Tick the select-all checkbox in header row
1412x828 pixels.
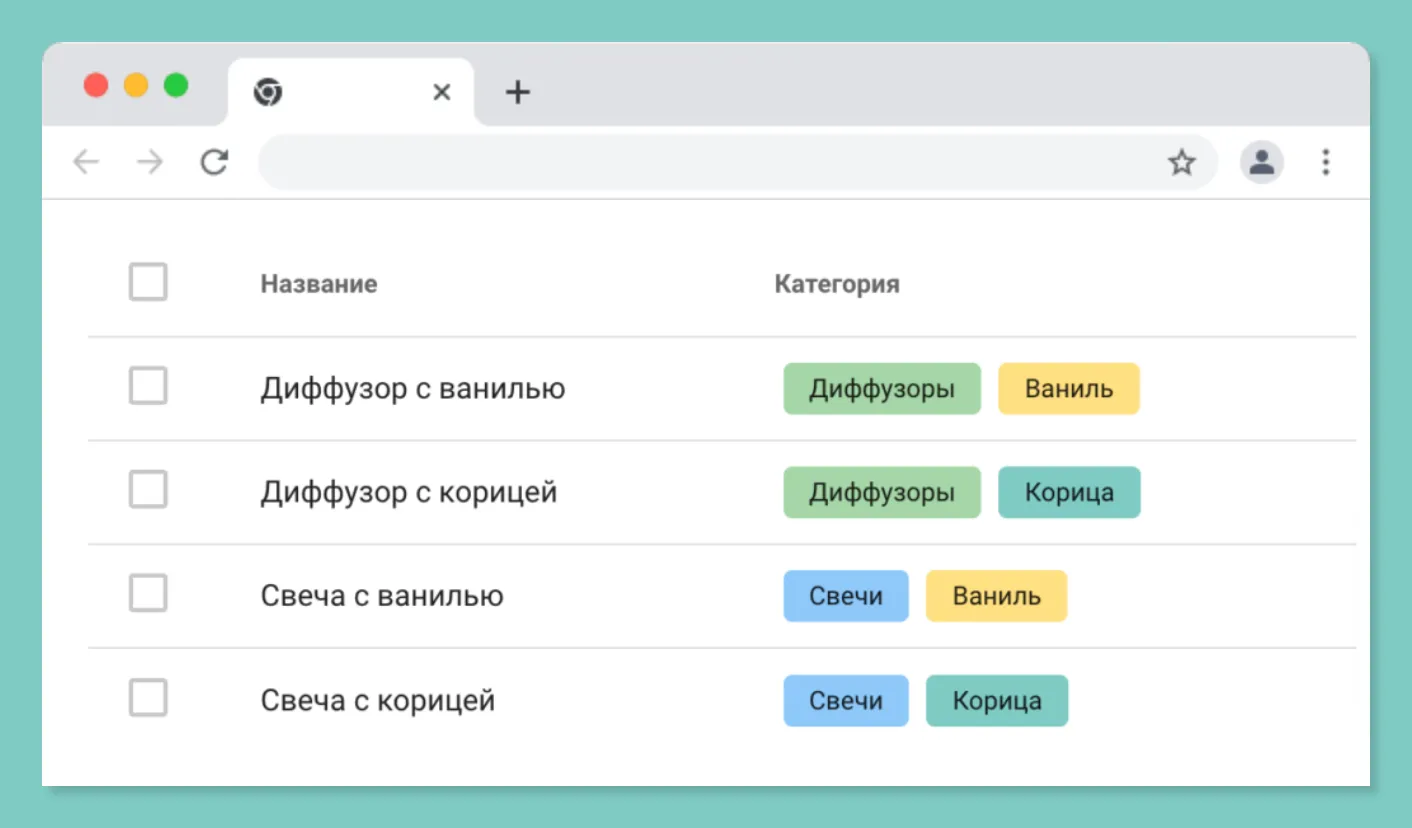[148, 282]
